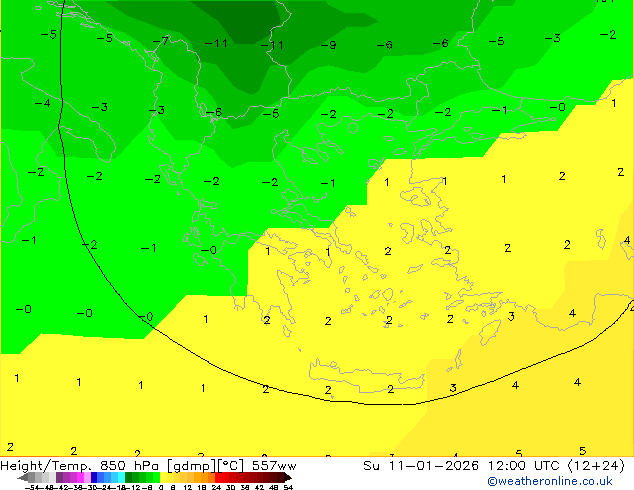634x490 pixels.
Task: Click the dark brown right arrow tip of scale
Action: point(287,478)
